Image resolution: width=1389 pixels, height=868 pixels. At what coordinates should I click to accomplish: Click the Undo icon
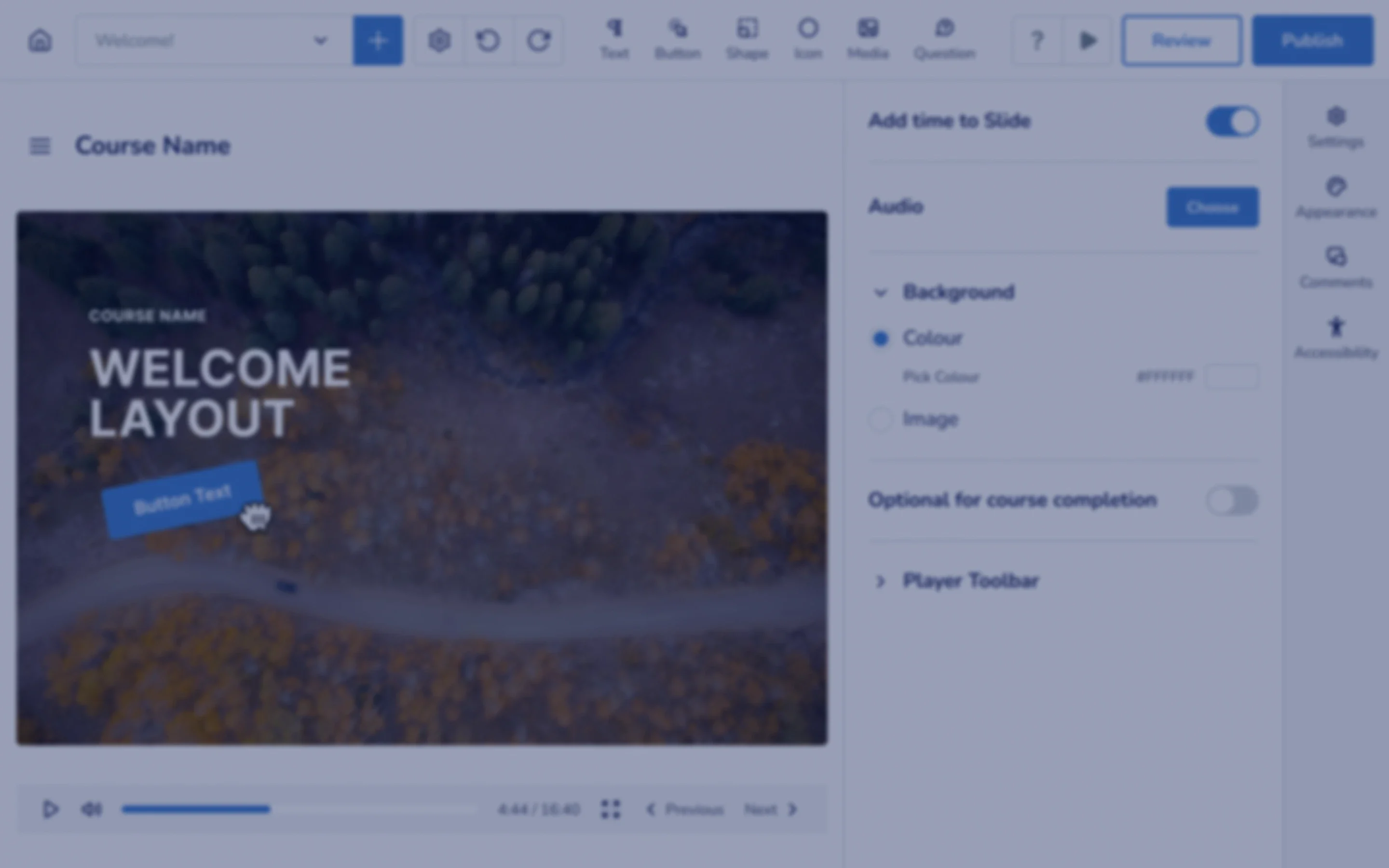[x=489, y=40]
